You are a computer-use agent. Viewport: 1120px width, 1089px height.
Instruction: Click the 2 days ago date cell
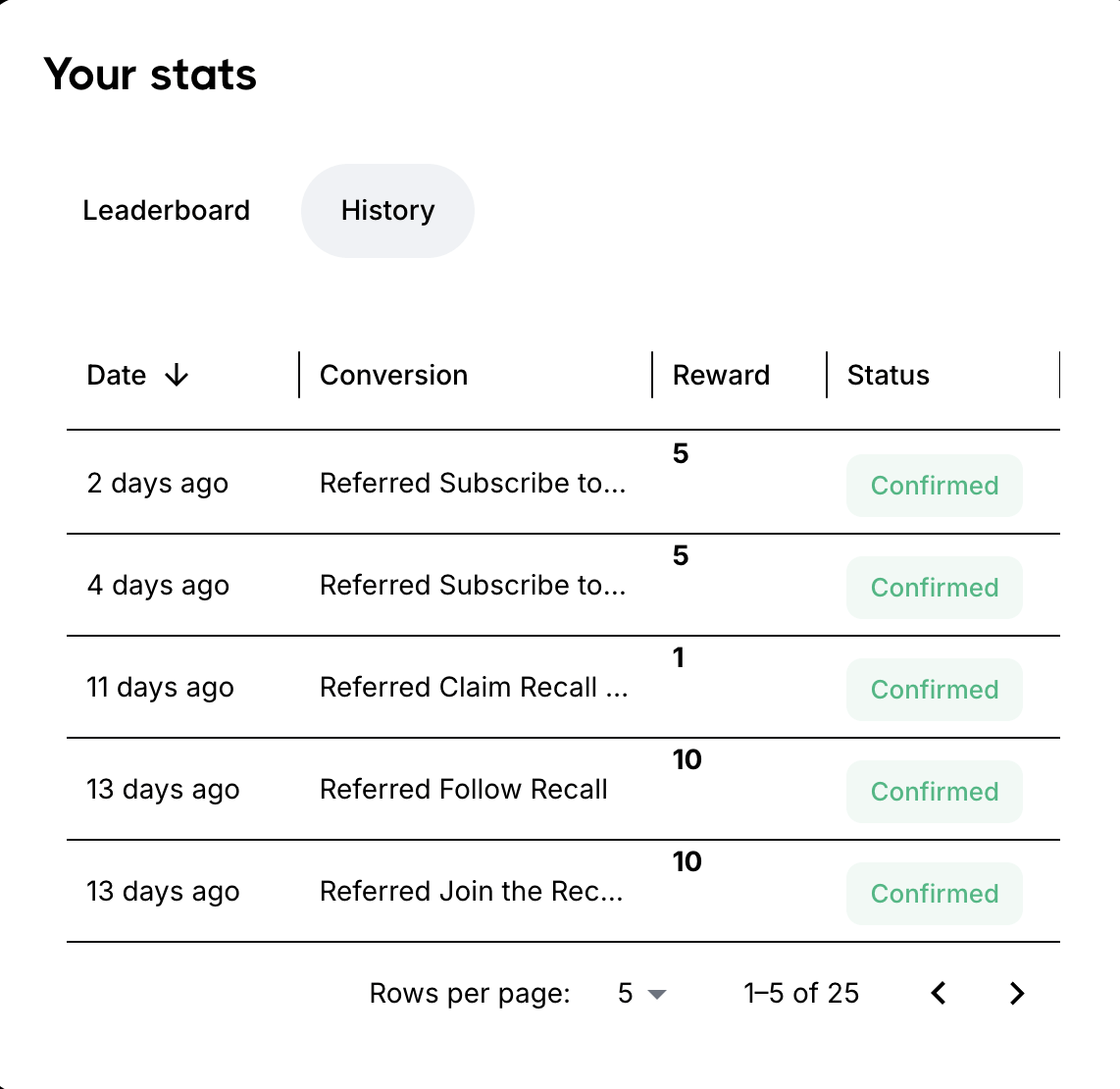pyautogui.click(x=158, y=484)
